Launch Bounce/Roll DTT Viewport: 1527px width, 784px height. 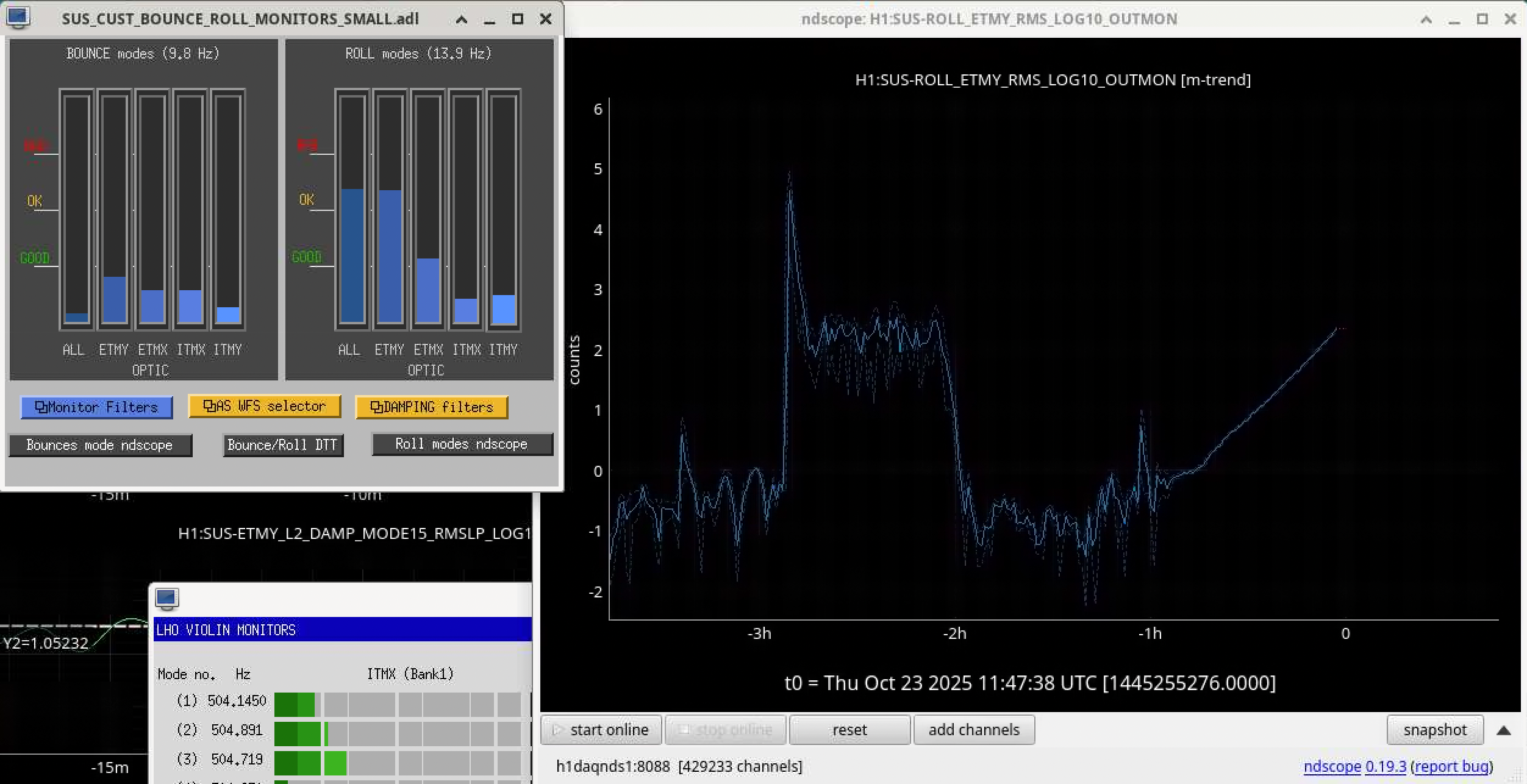coord(282,445)
